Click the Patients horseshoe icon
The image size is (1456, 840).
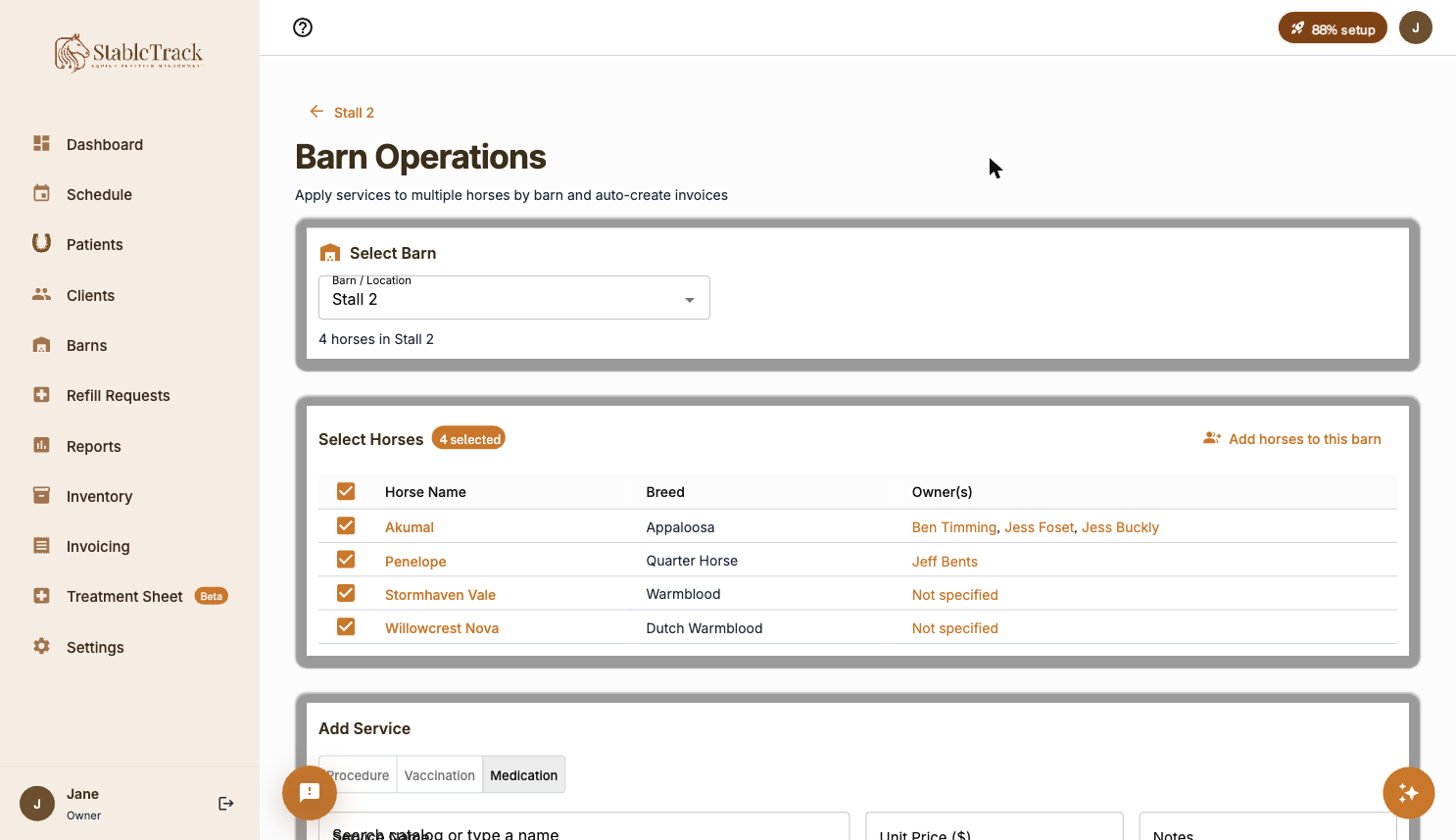pos(41,243)
